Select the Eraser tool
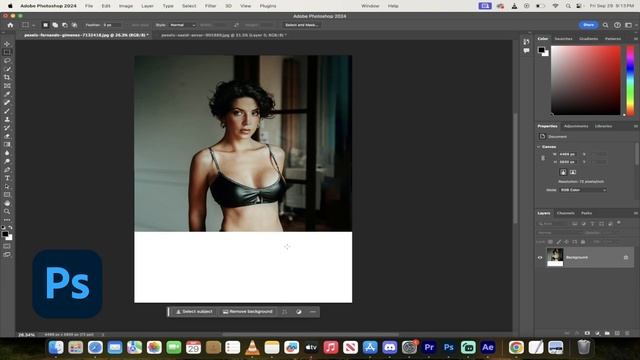Viewport: 640px width, 360px height. 7,136
